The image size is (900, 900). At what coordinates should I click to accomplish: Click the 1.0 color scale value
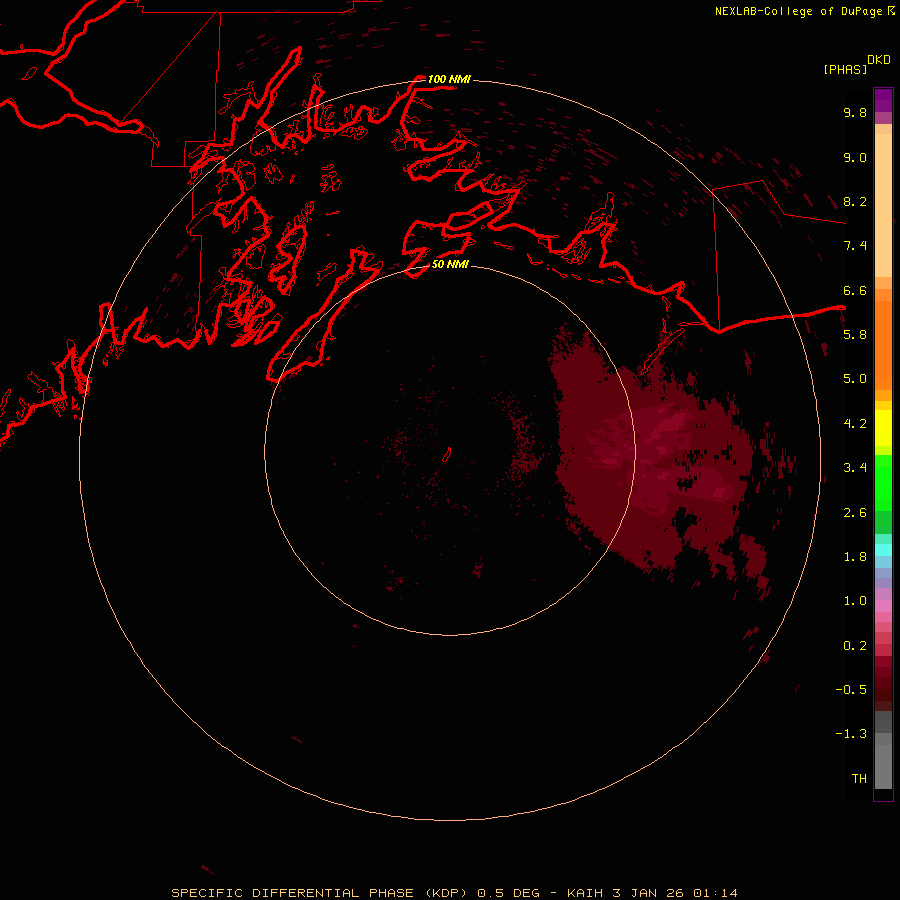(855, 600)
